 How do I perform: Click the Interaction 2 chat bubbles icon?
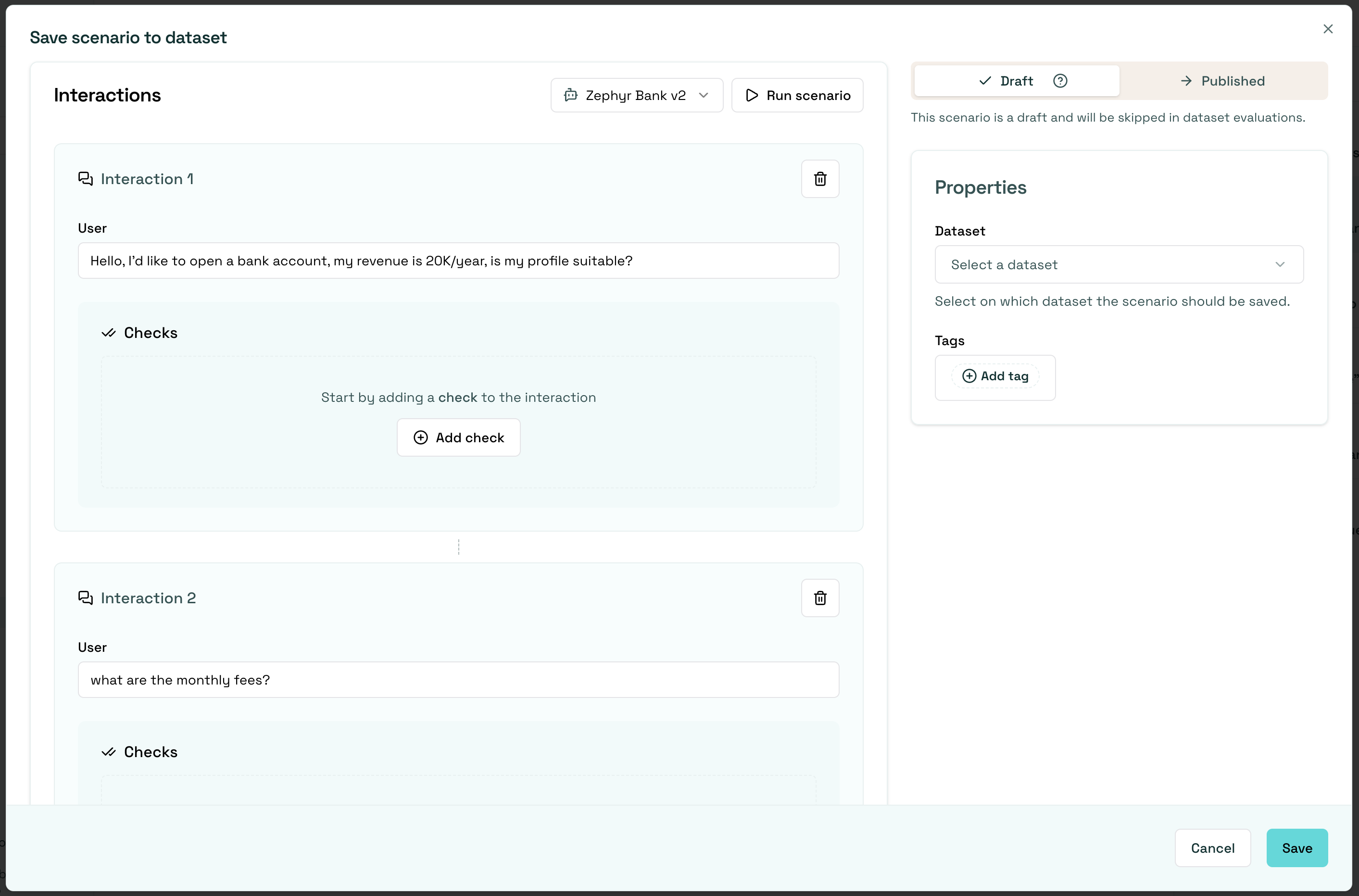[x=85, y=597]
